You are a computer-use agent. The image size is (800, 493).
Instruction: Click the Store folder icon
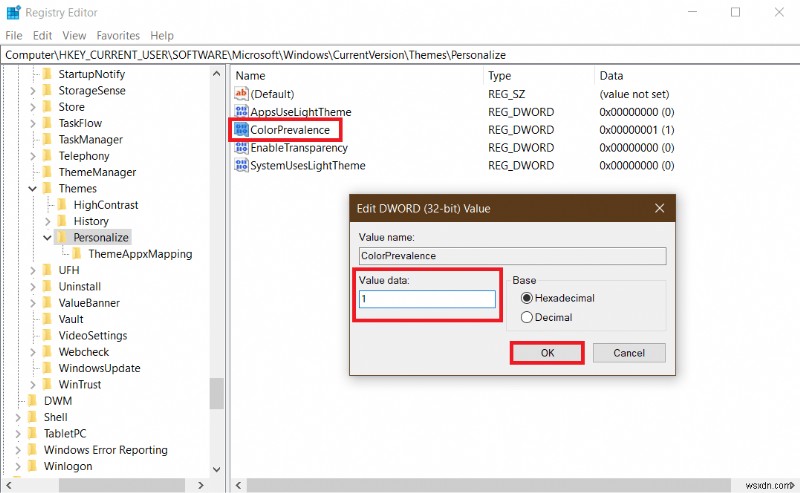47,107
